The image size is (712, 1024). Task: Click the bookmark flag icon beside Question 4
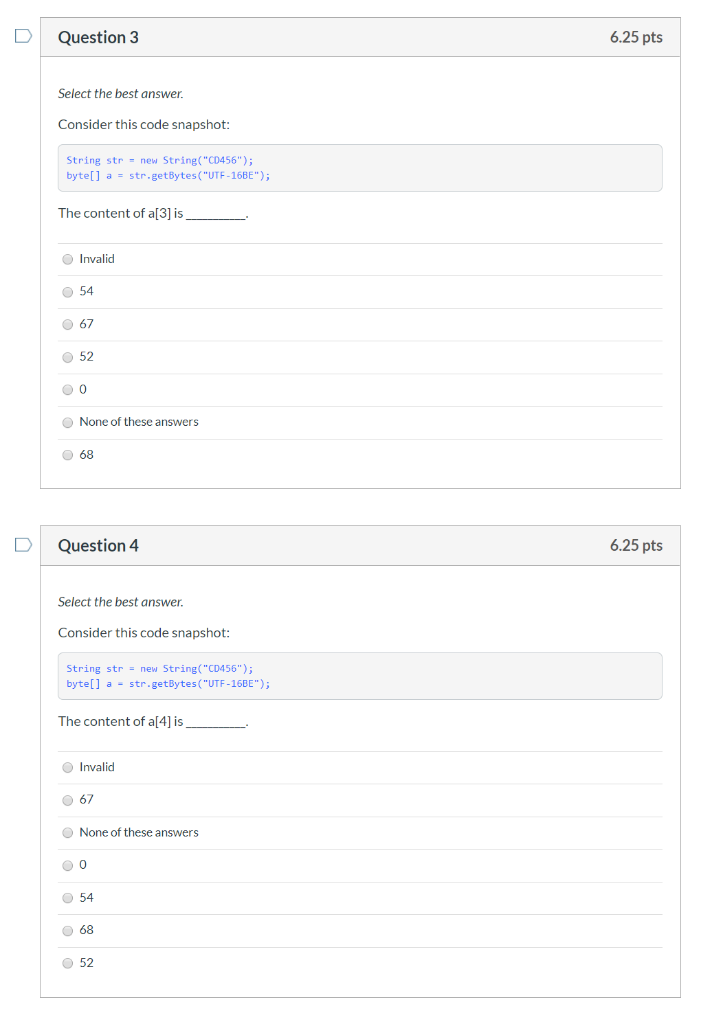[22, 544]
